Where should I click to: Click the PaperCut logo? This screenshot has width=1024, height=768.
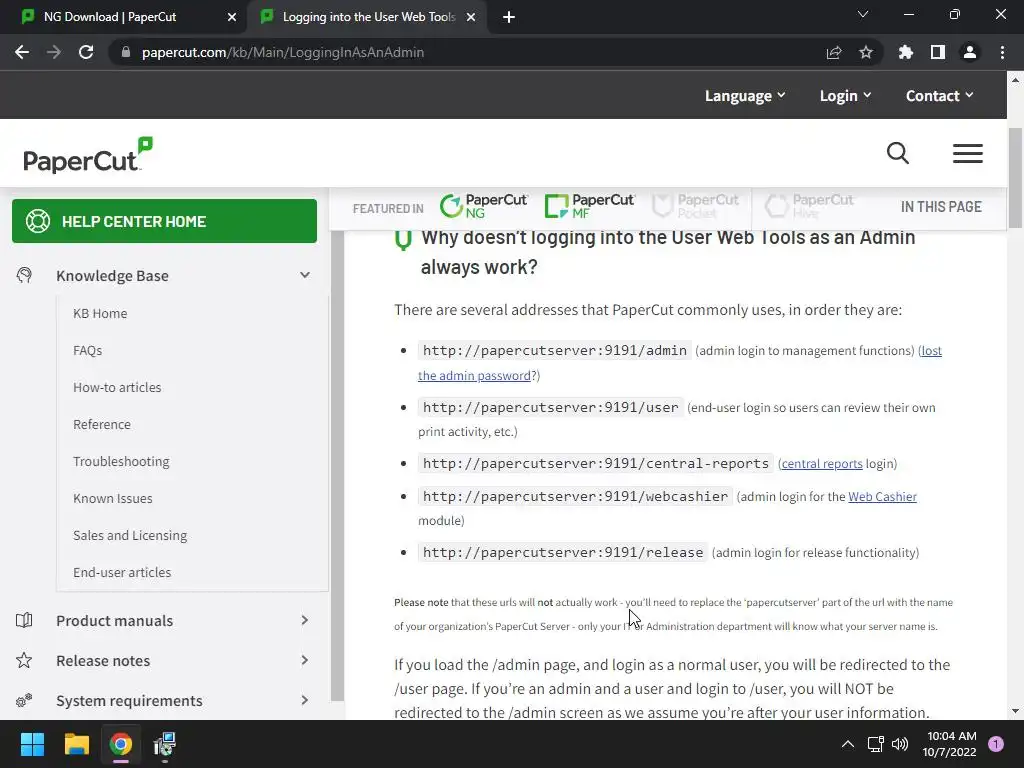[88, 155]
